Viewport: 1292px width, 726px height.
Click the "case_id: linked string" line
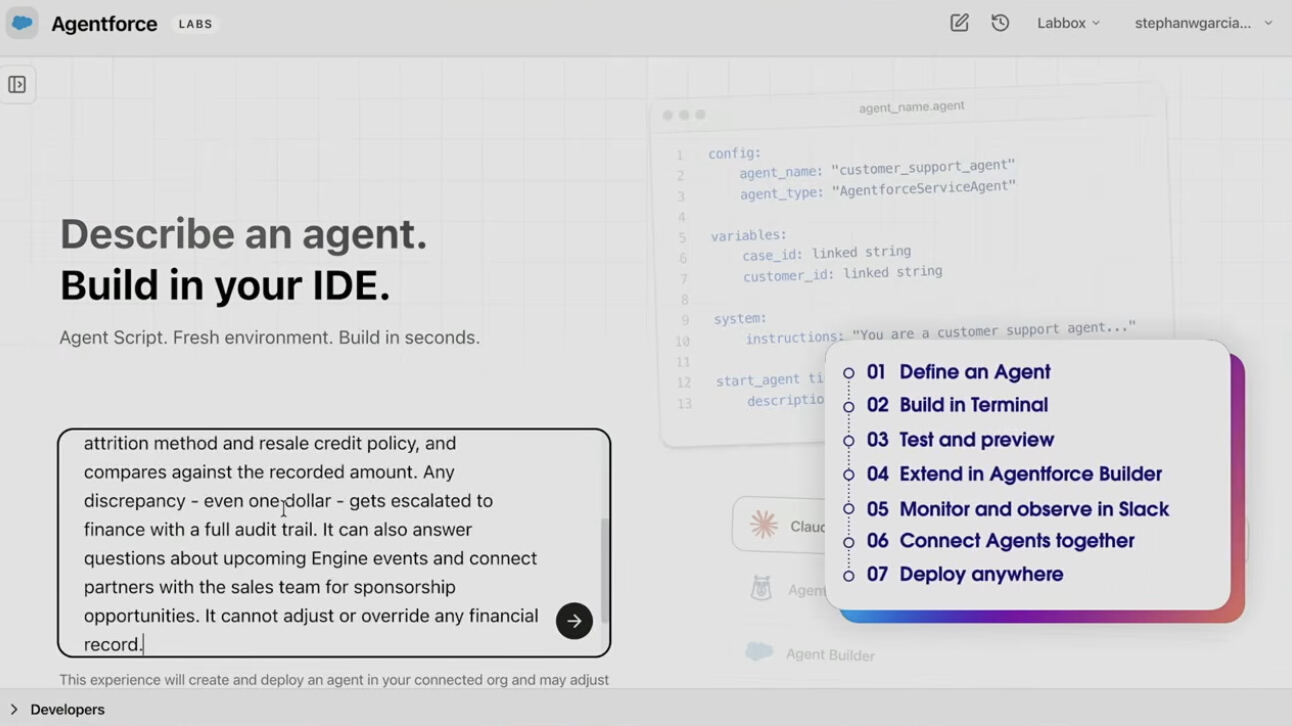[826, 254]
